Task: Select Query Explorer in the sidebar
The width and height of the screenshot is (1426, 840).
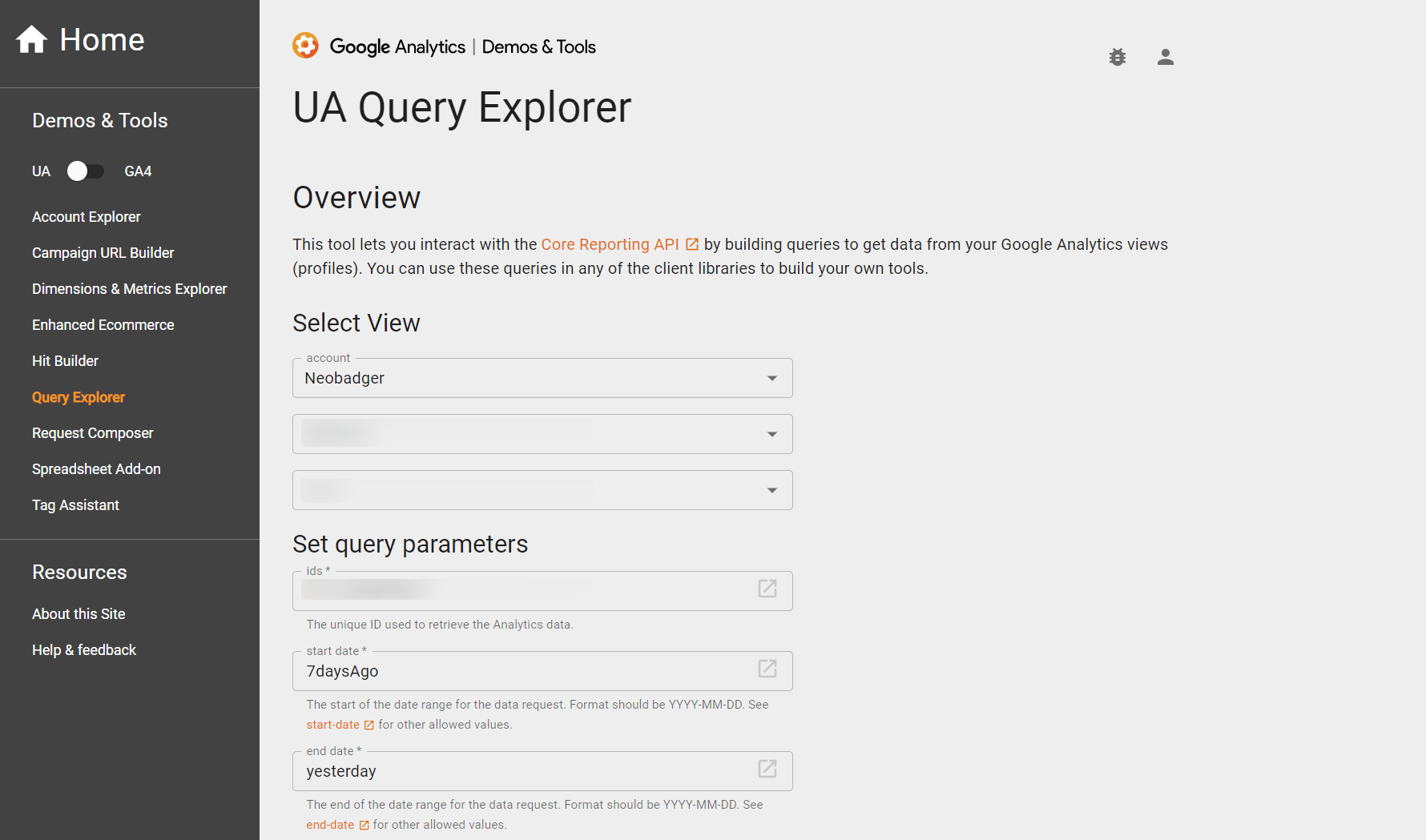Action: click(x=78, y=396)
